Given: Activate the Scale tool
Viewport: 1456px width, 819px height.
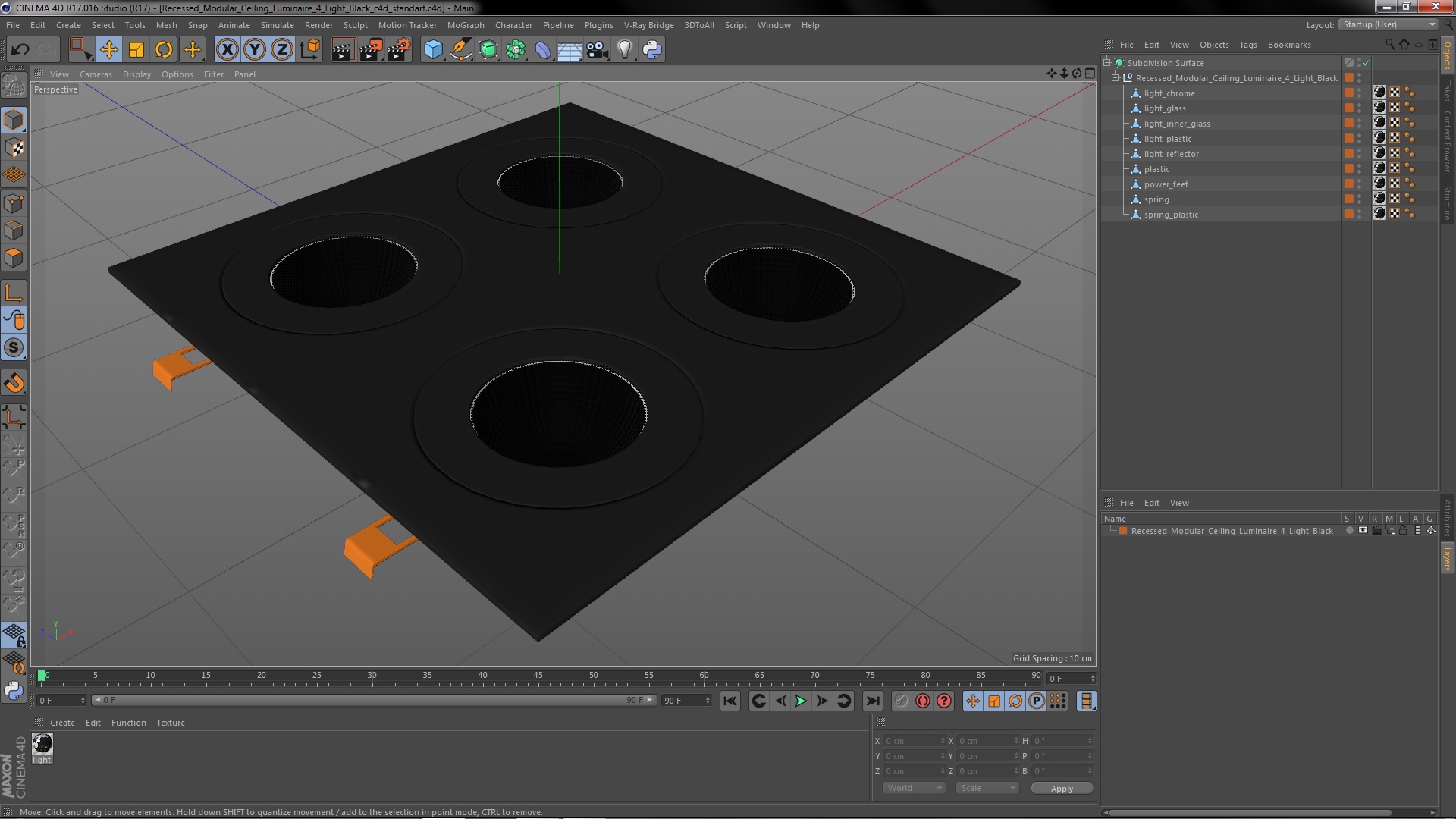Looking at the screenshot, I should (136, 50).
